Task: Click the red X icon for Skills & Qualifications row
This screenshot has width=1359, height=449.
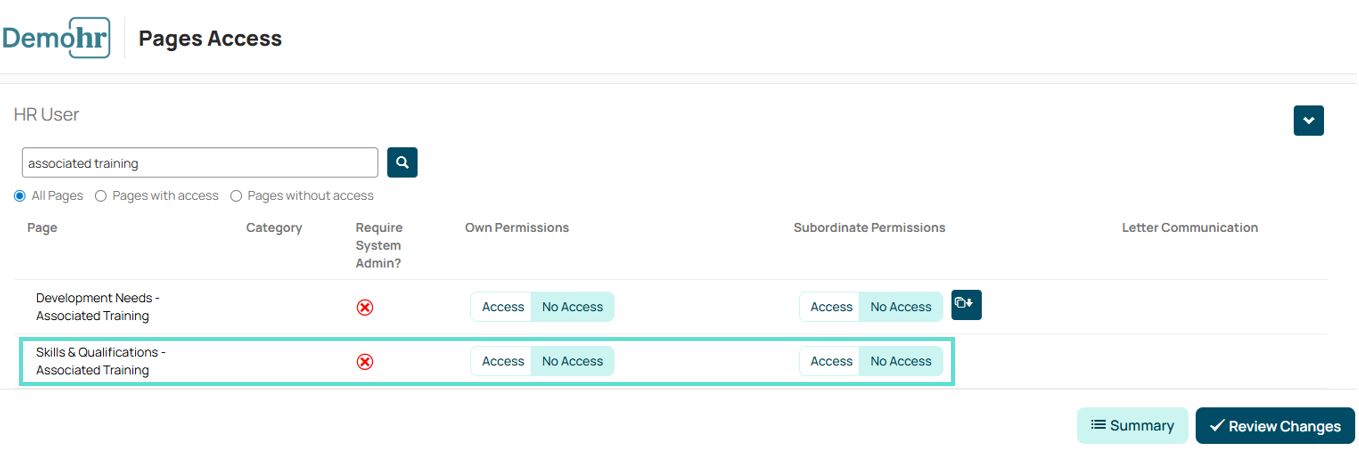Action: [365, 361]
